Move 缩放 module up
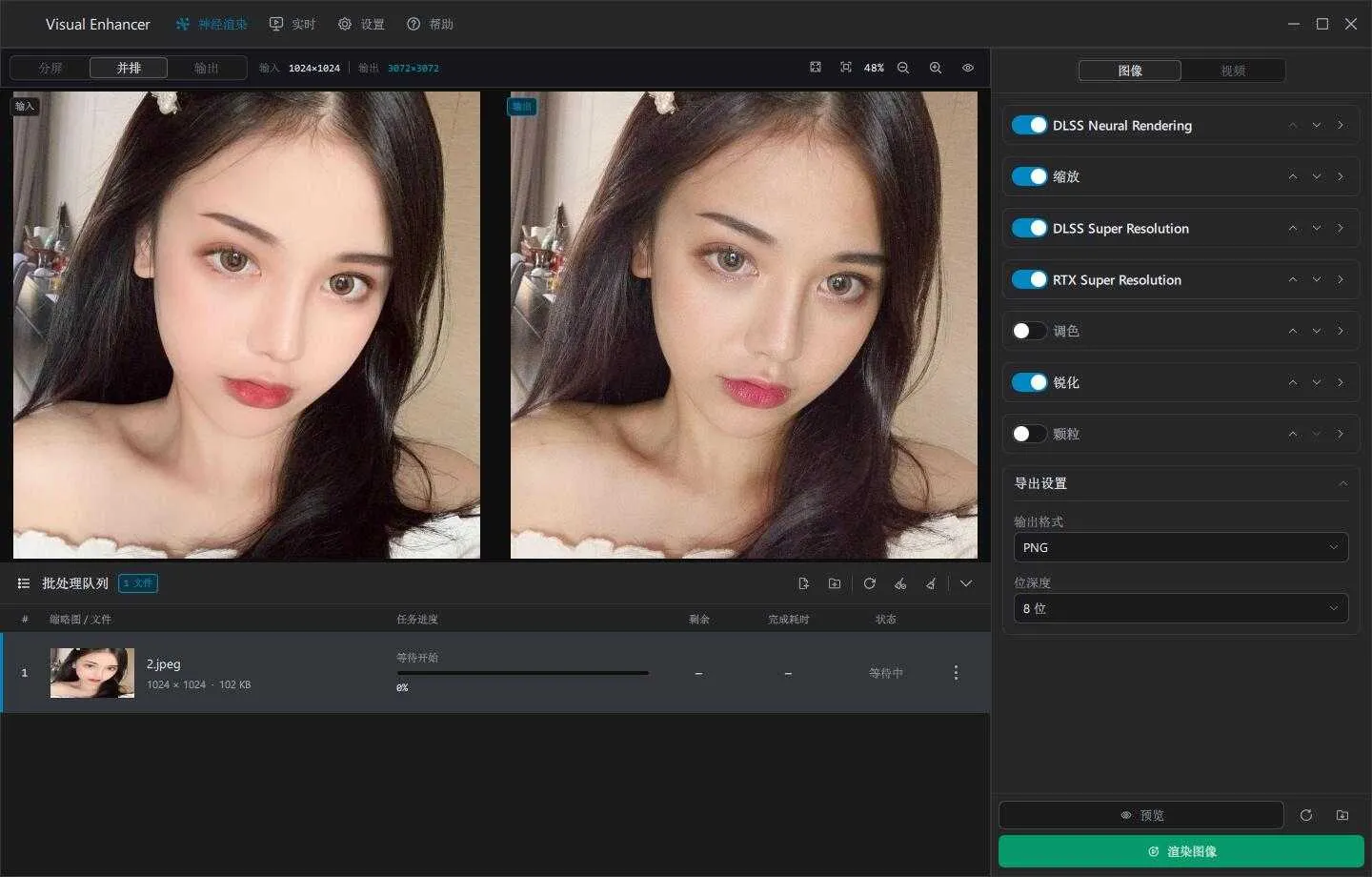 pyautogui.click(x=1293, y=176)
